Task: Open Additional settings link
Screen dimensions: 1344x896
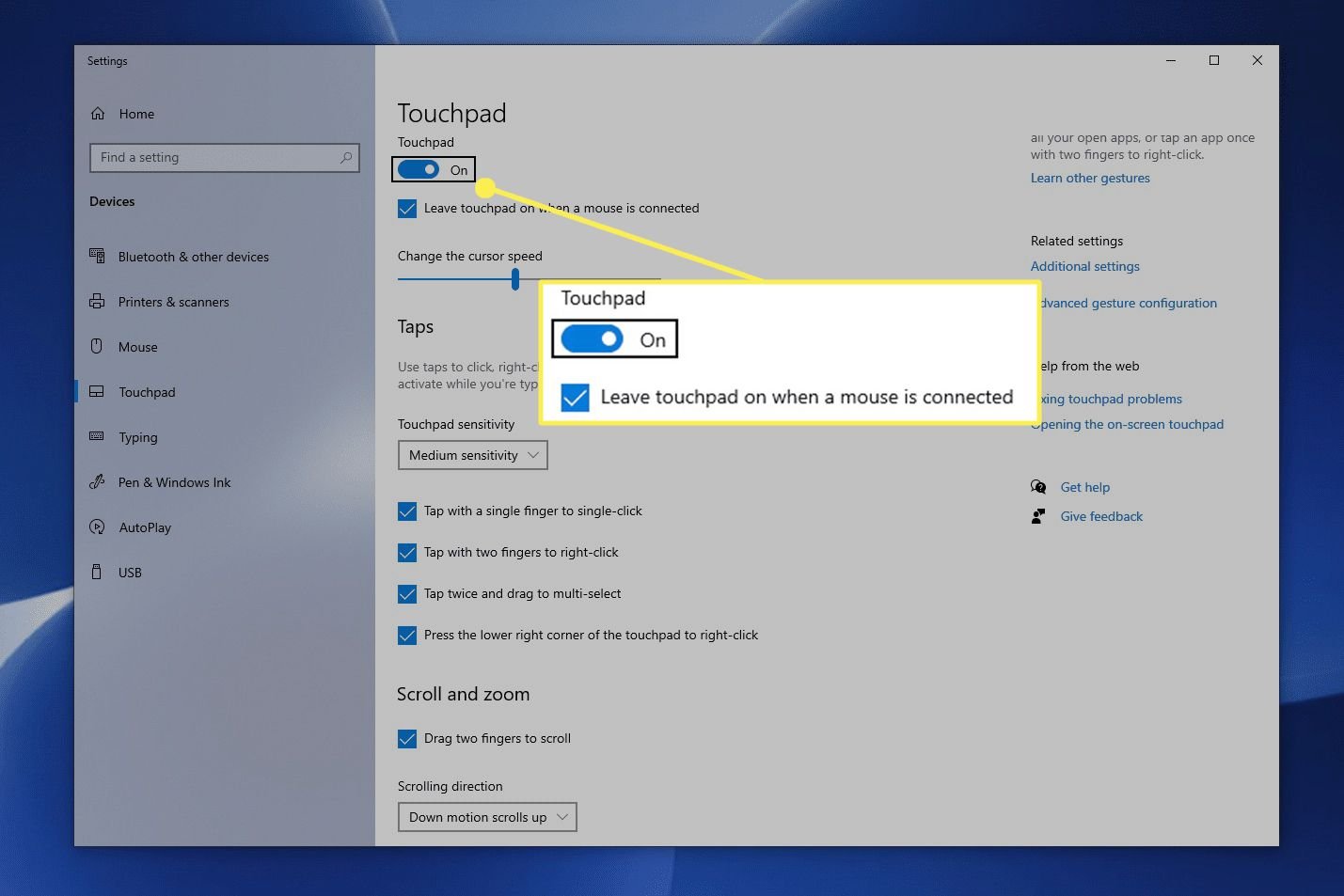Action: 1084,267
